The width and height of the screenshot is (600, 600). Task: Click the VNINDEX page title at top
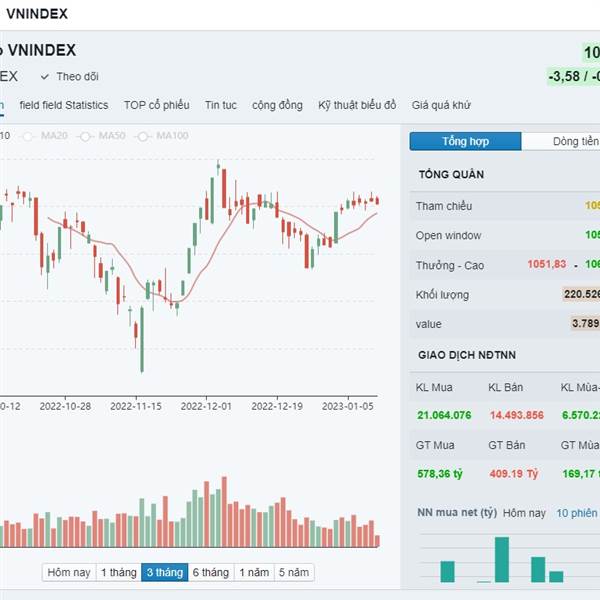click(37, 14)
